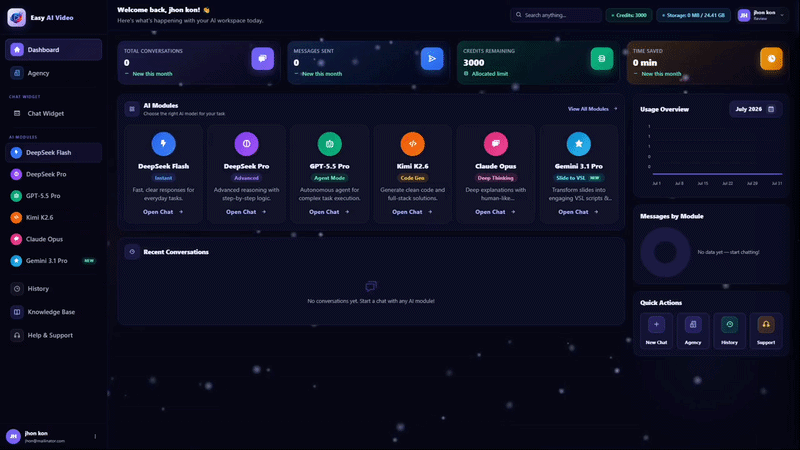
Task: Open Dashboard in the sidebar
Action: point(54,49)
